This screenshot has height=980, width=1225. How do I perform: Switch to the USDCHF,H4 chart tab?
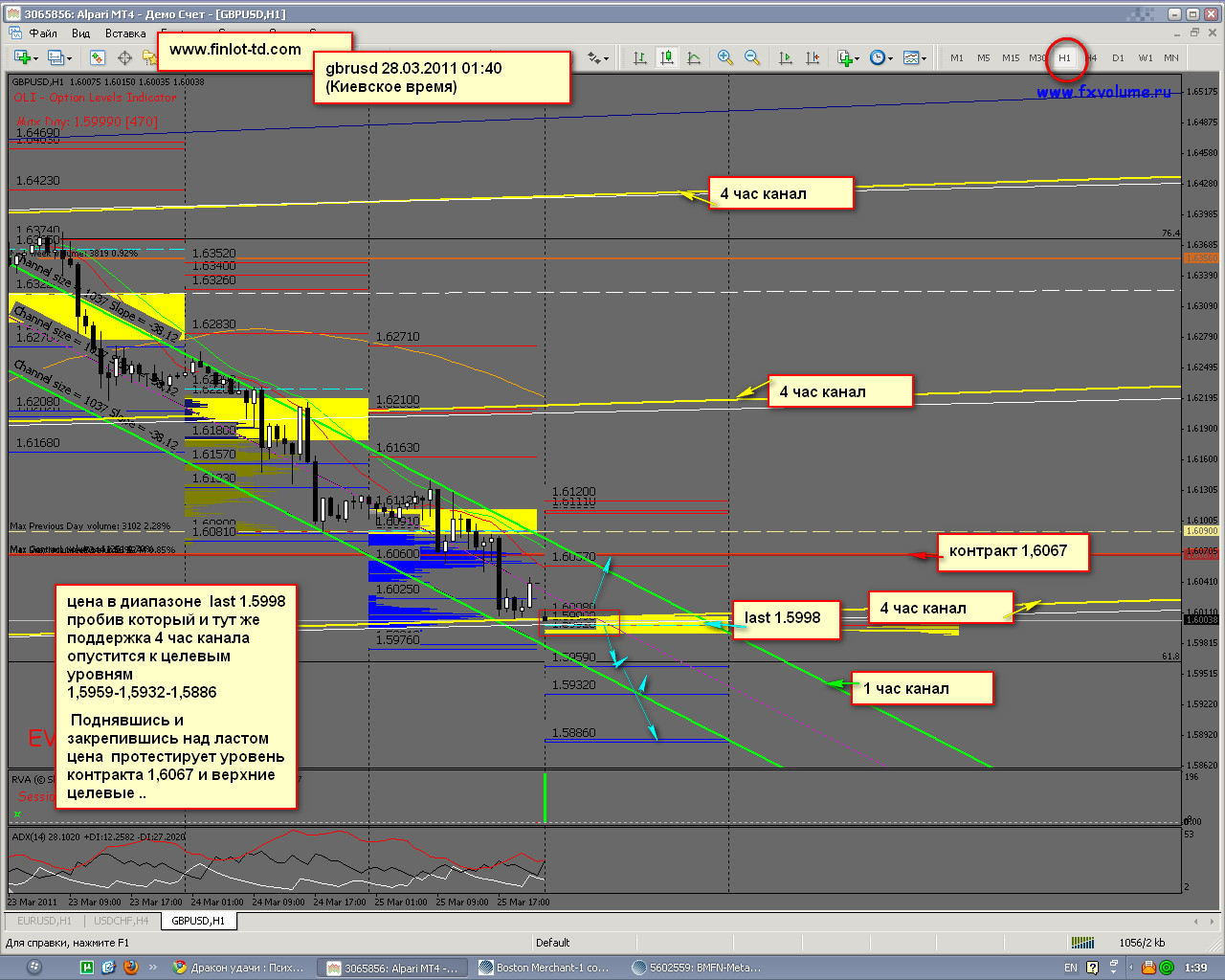click(x=121, y=921)
